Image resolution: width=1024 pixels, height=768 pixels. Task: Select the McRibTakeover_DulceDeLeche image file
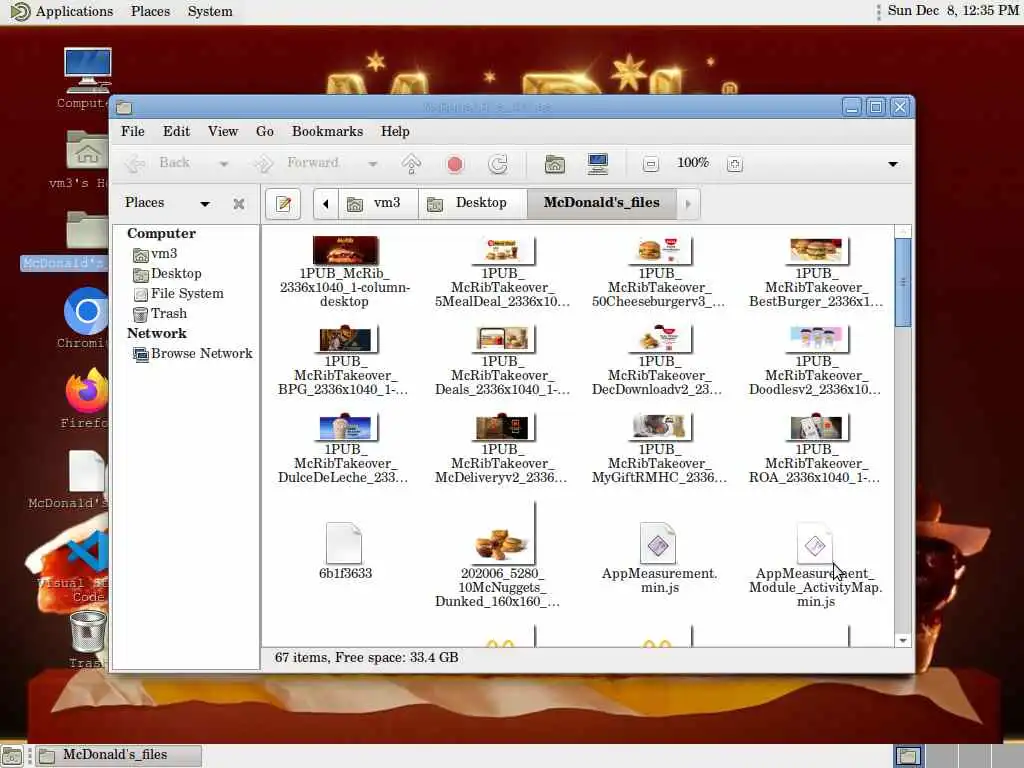(345, 427)
